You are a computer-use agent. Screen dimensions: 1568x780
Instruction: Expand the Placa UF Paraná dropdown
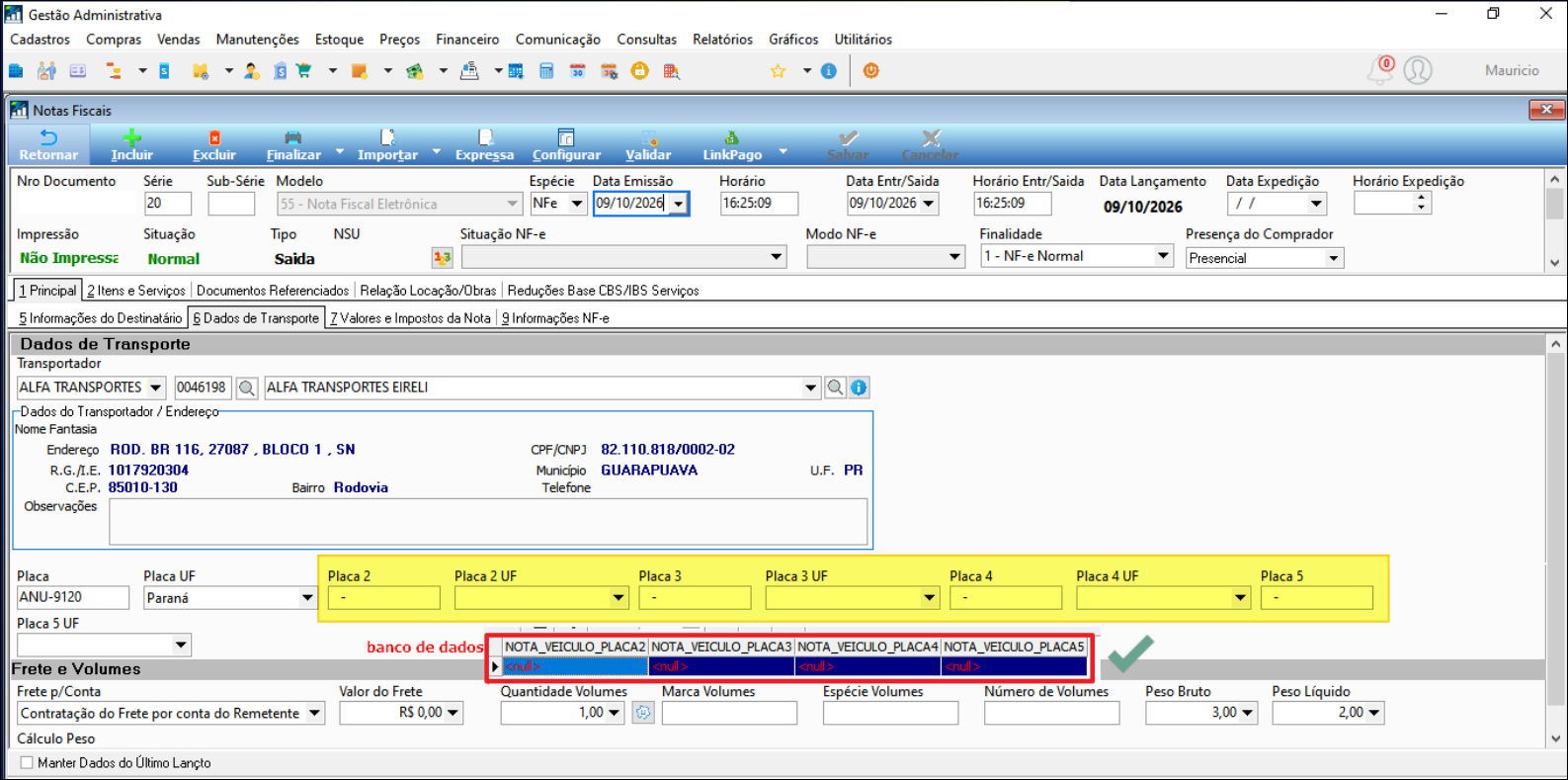point(307,598)
